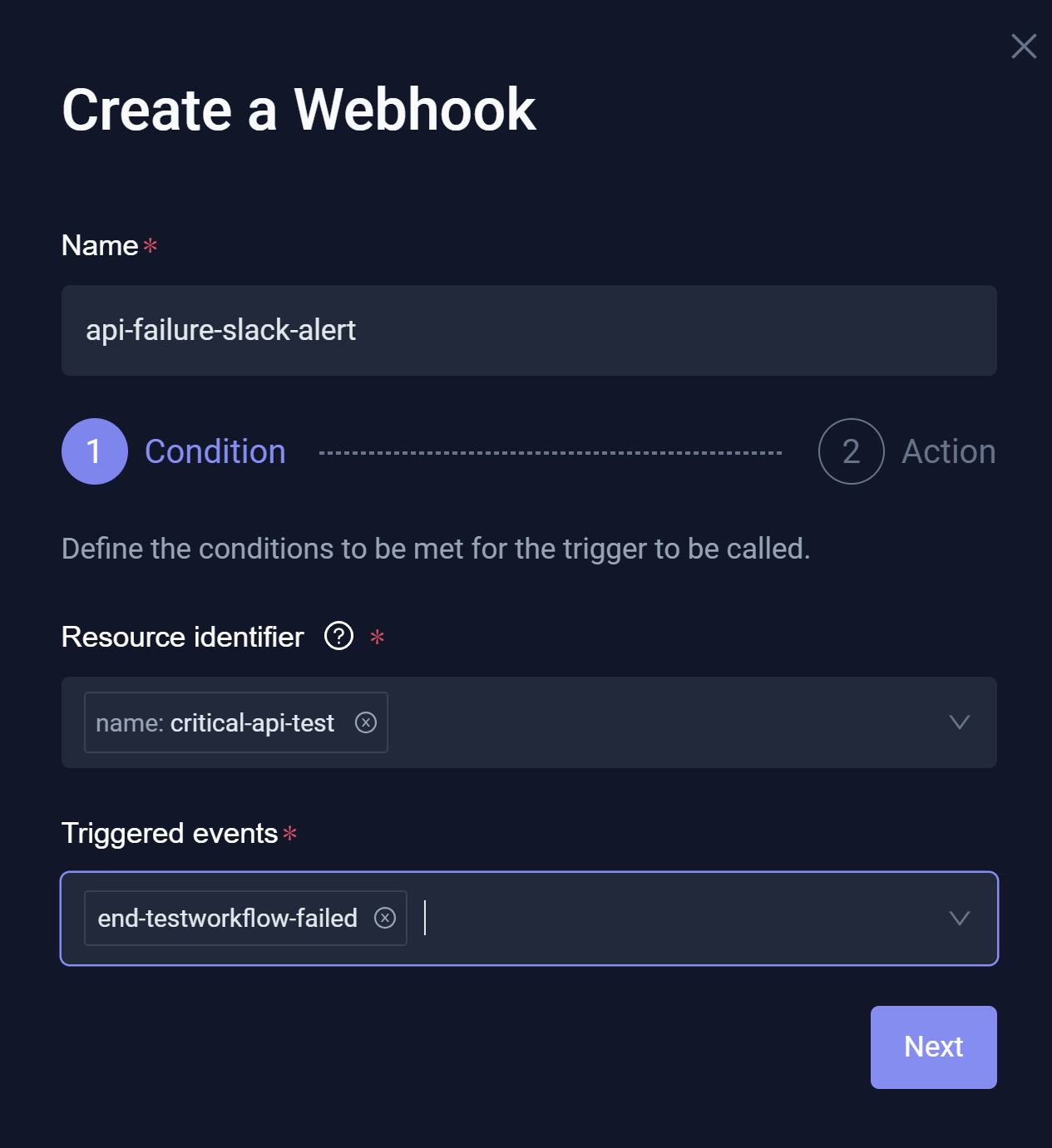Click the Create a Webhook title
This screenshot has height=1148, width=1052.
[x=300, y=111]
